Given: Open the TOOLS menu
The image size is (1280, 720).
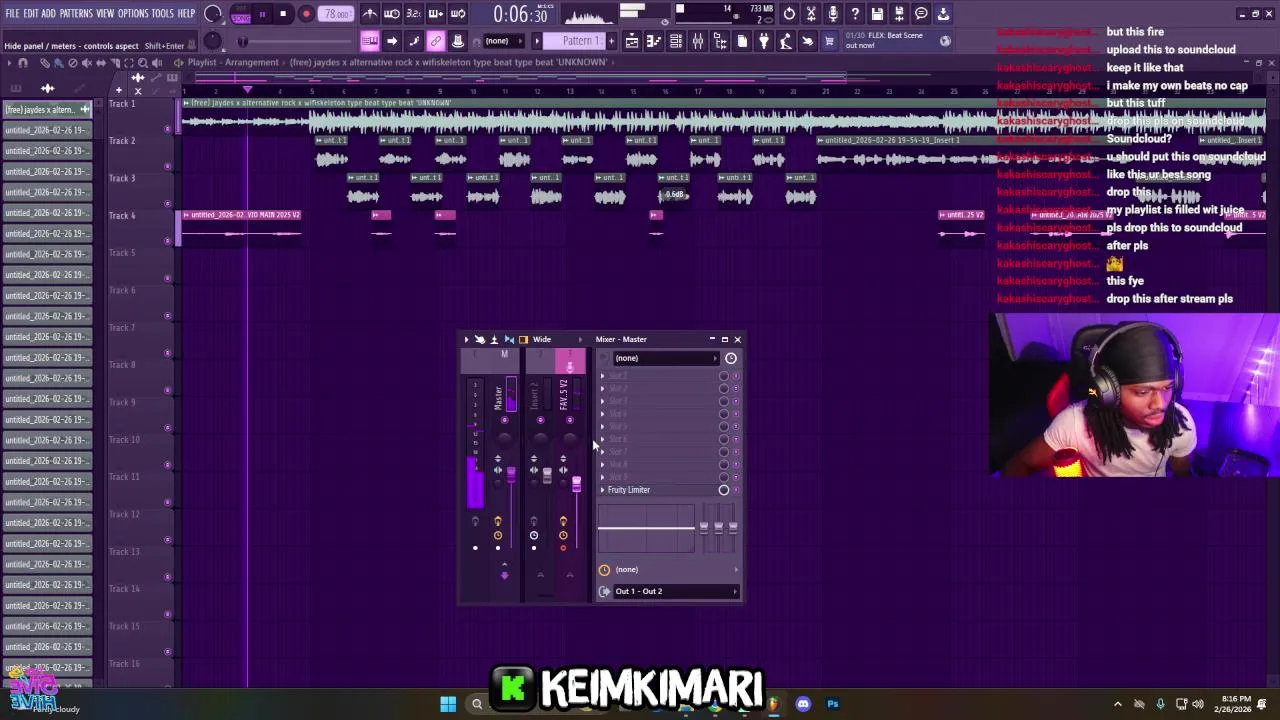Looking at the screenshot, I should [162, 14].
